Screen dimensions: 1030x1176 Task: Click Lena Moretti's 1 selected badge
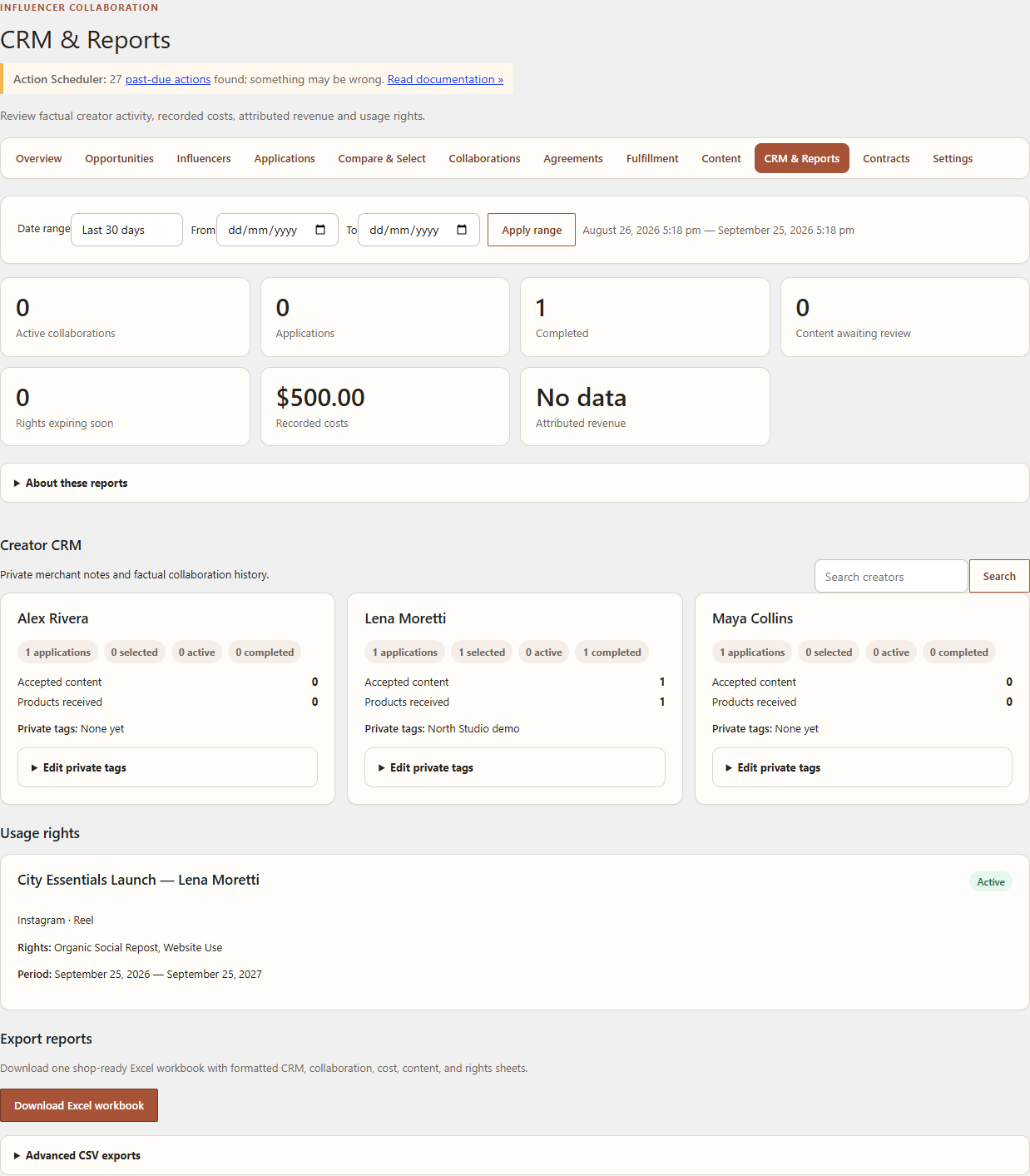pyautogui.click(x=482, y=653)
